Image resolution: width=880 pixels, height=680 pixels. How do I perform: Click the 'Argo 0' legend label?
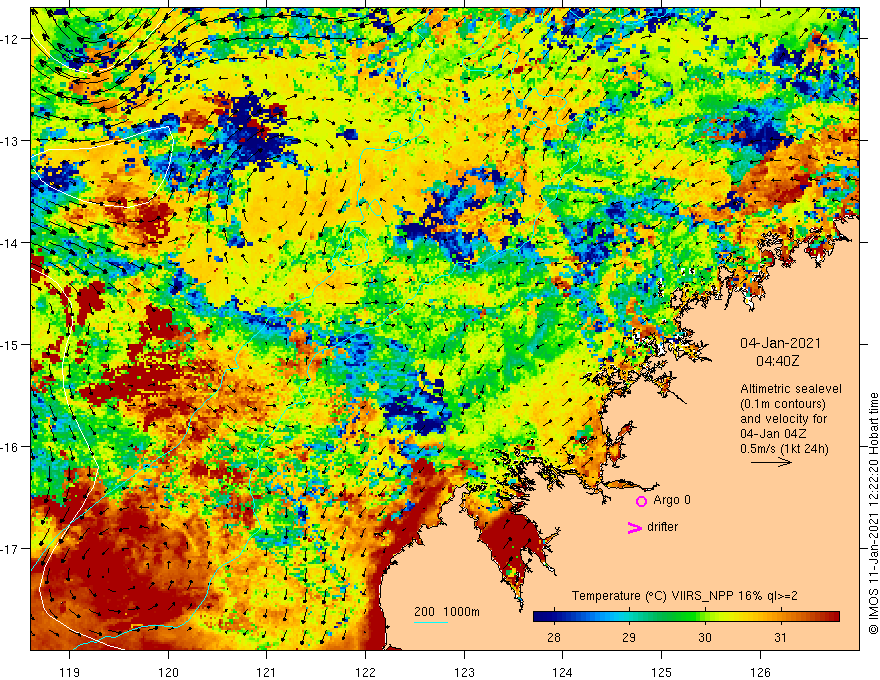click(x=672, y=500)
